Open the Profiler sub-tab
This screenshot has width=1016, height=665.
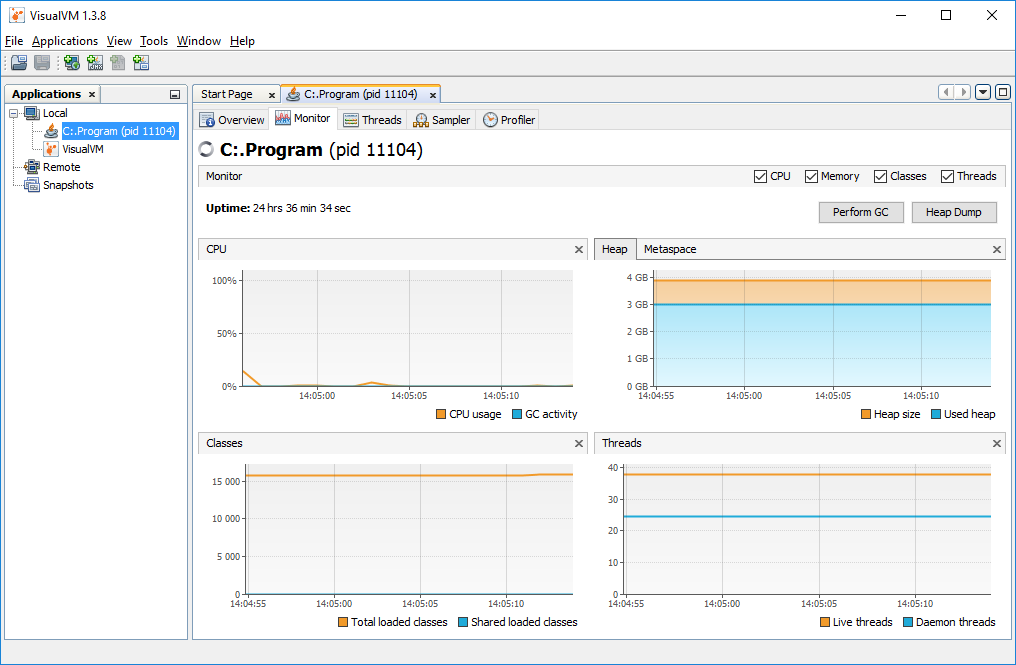510,120
